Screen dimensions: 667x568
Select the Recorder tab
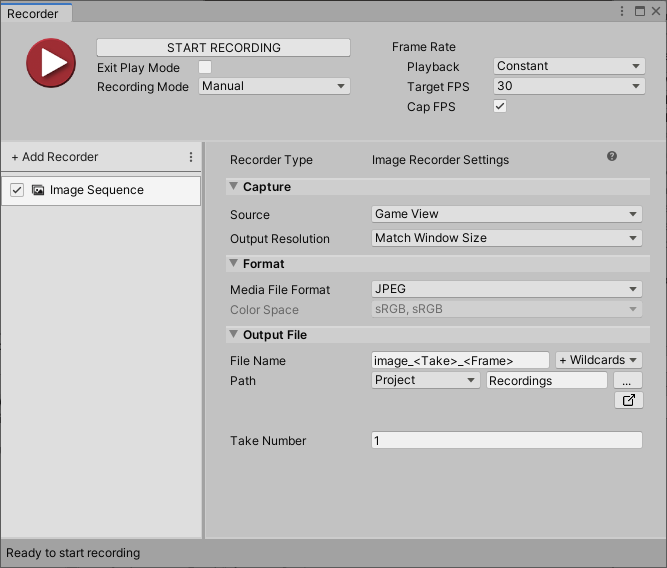tap(33, 13)
